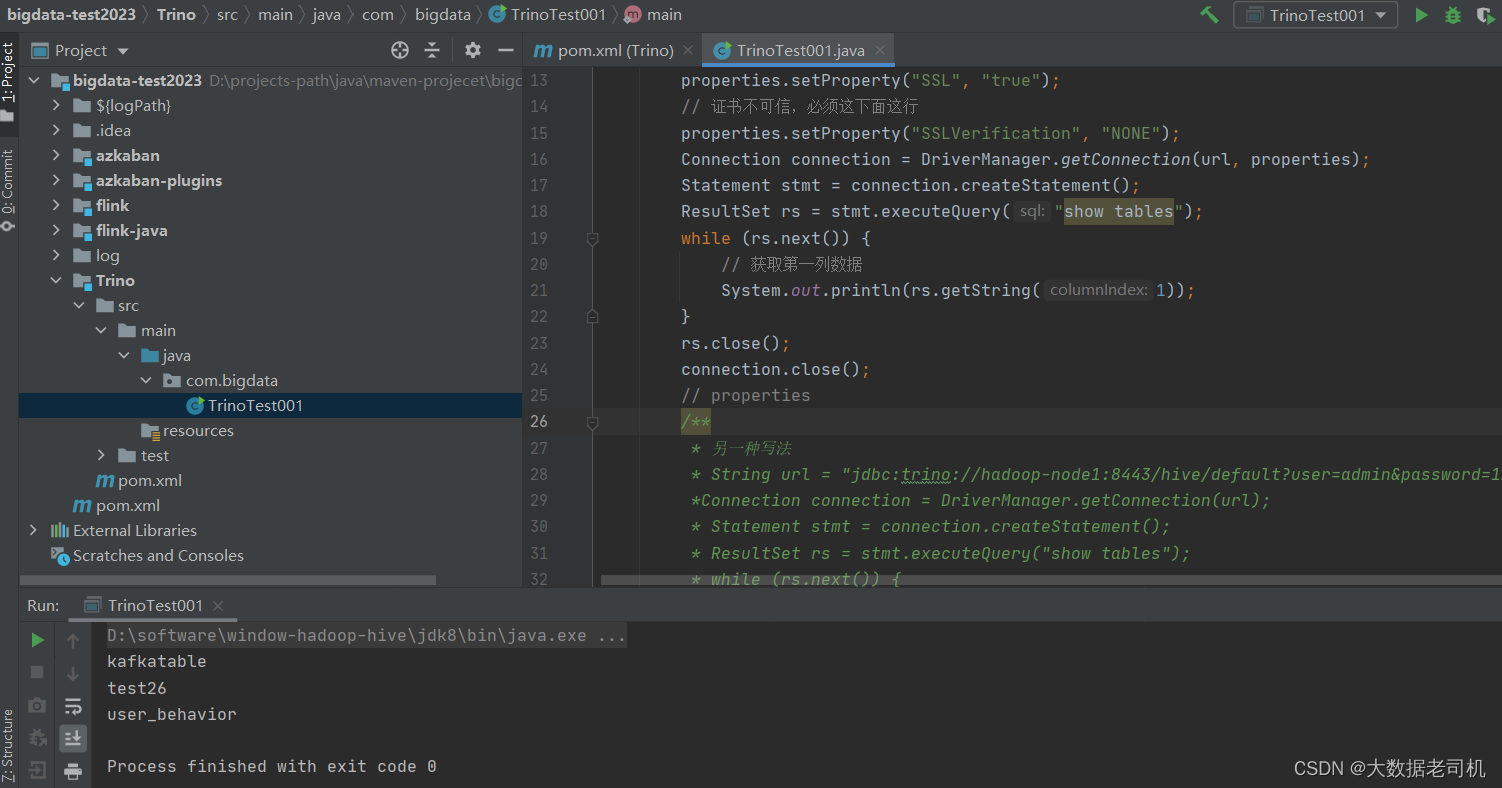1502x788 pixels.
Task: Expand the .idea folder
Action: click(57, 130)
